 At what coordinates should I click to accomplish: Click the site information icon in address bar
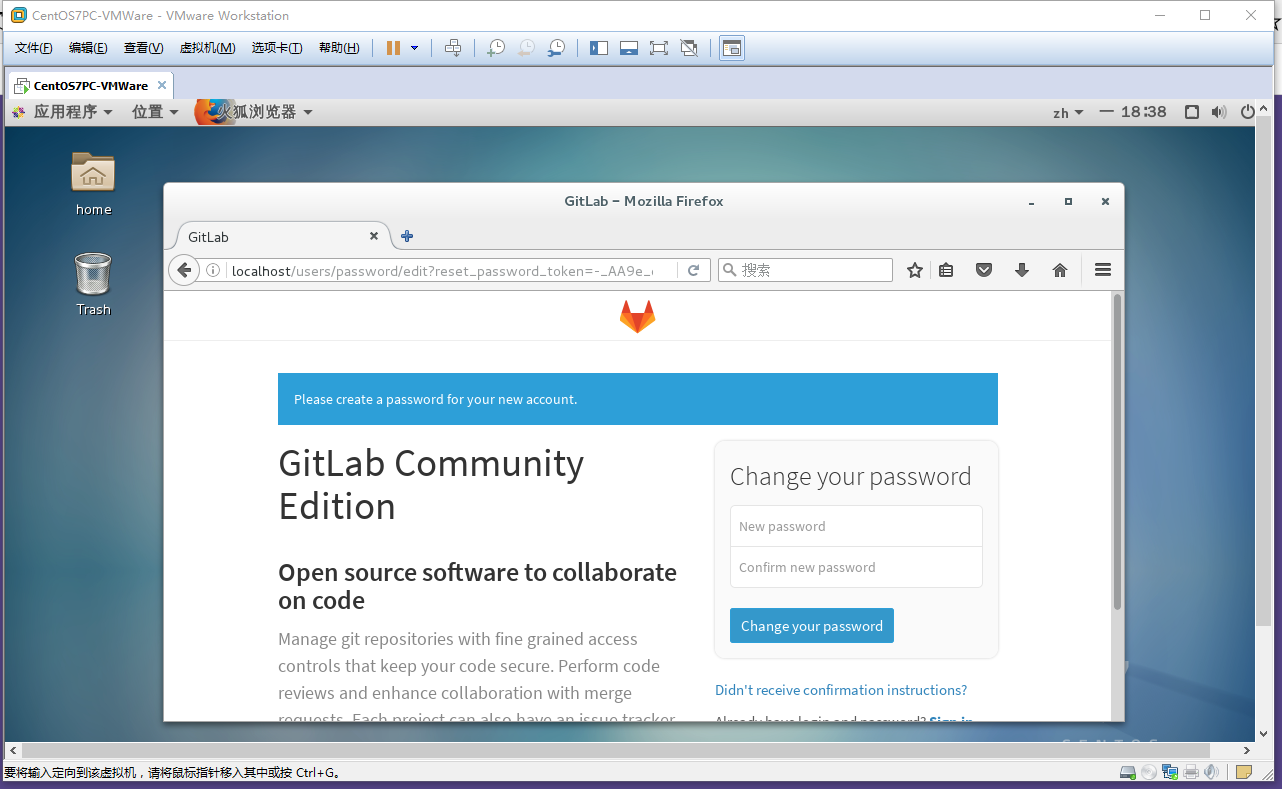tap(214, 270)
